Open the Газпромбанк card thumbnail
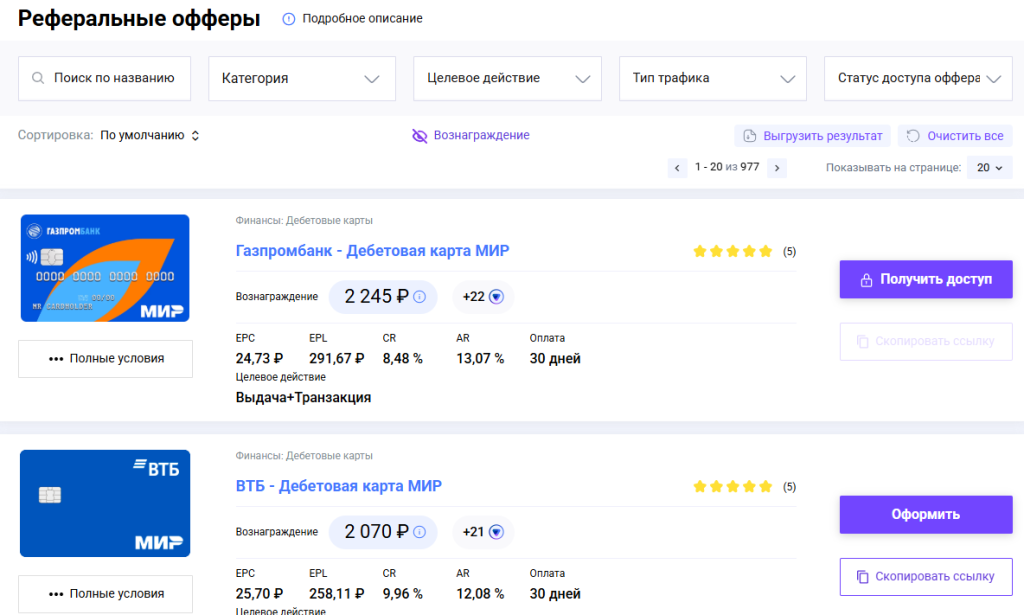 pos(105,268)
